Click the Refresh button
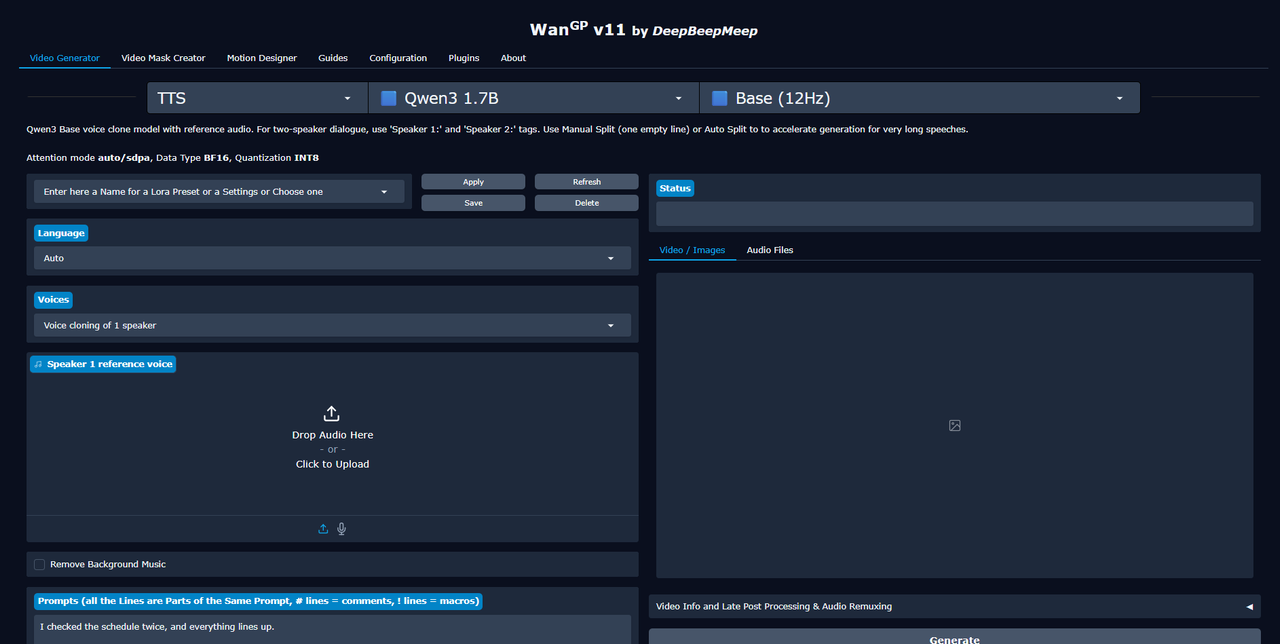 click(x=587, y=182)
